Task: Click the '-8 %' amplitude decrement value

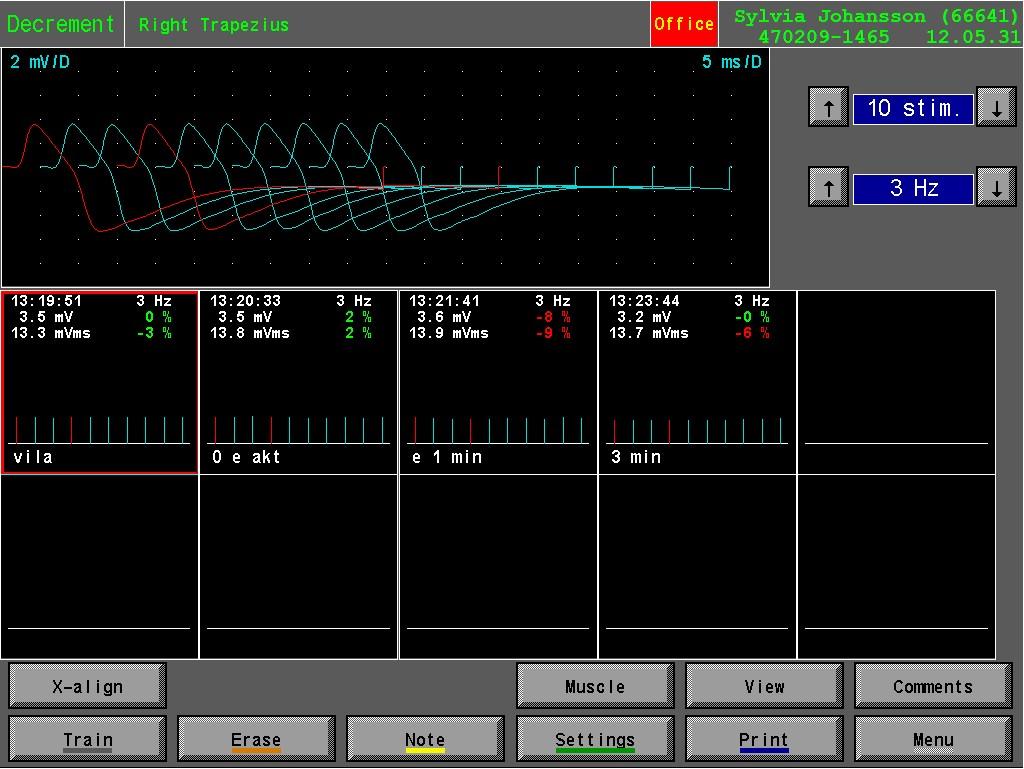Action: (x=553, y=317)
